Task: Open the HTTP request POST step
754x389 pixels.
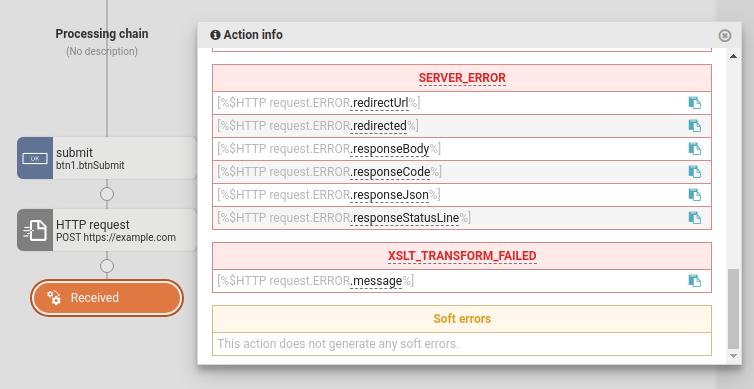Action: [107, 230]
